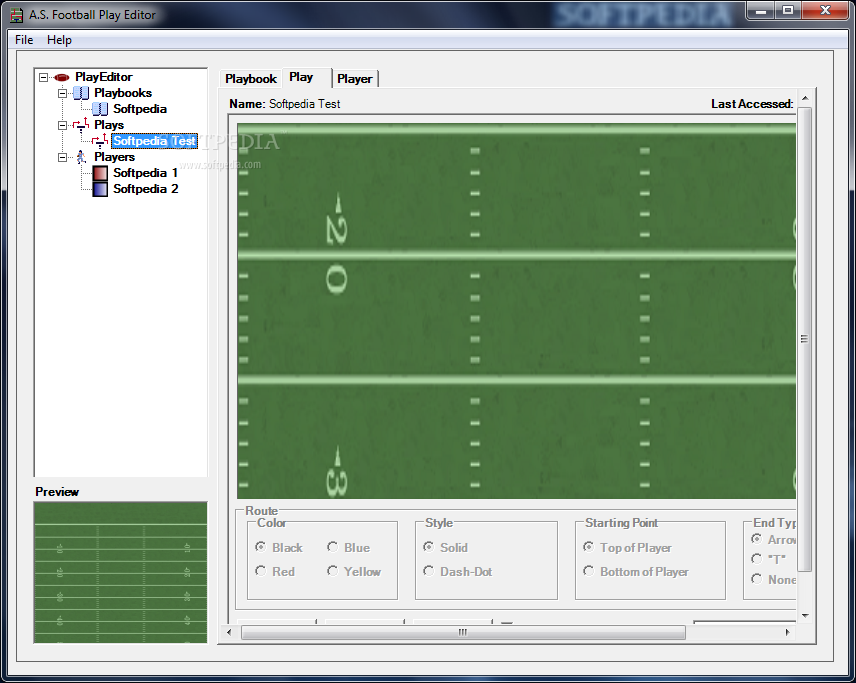Select the Softpedia playbook tree item
This screenshot has width=856, height=683.
(140, 109)
